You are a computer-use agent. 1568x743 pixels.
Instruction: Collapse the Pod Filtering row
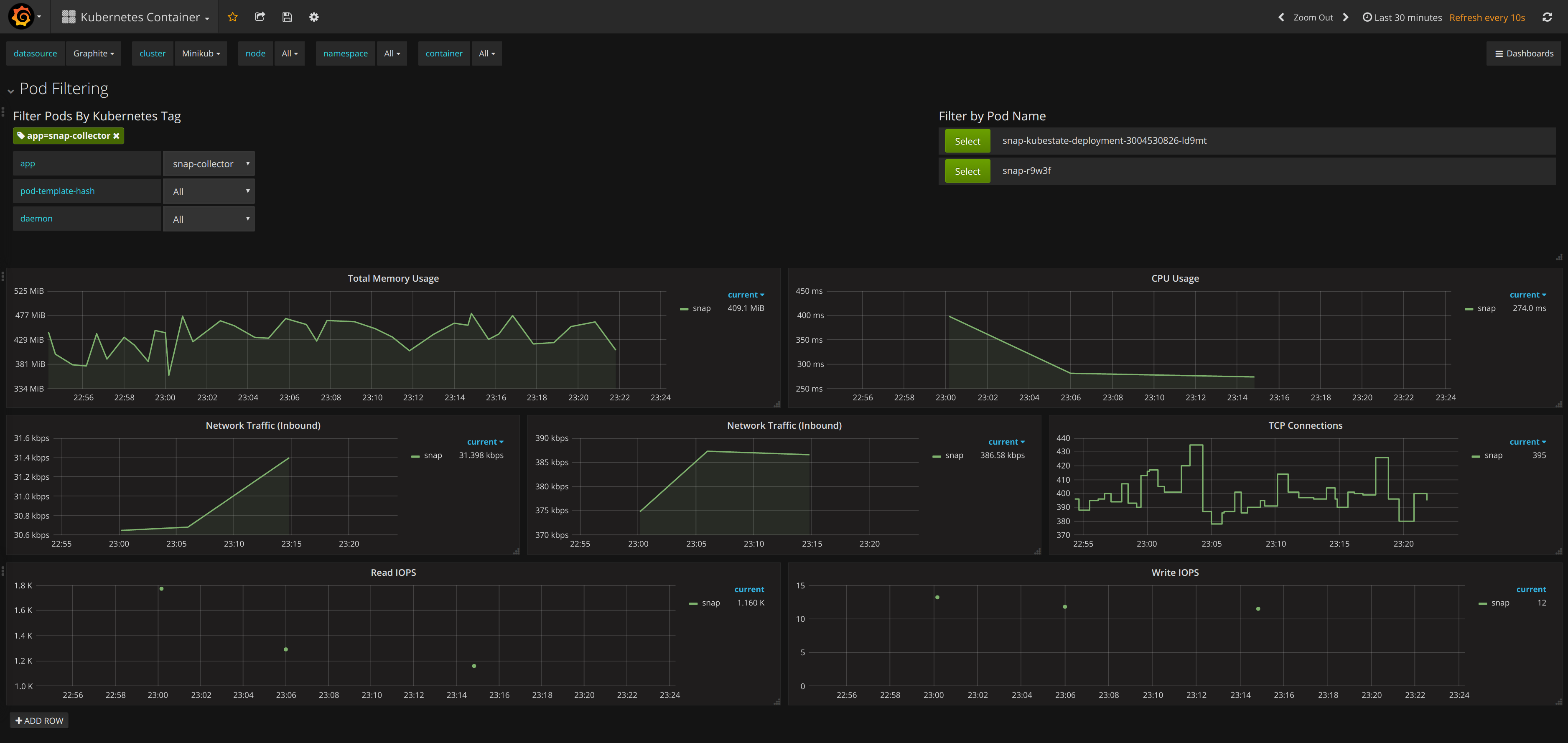pos(11,91)
